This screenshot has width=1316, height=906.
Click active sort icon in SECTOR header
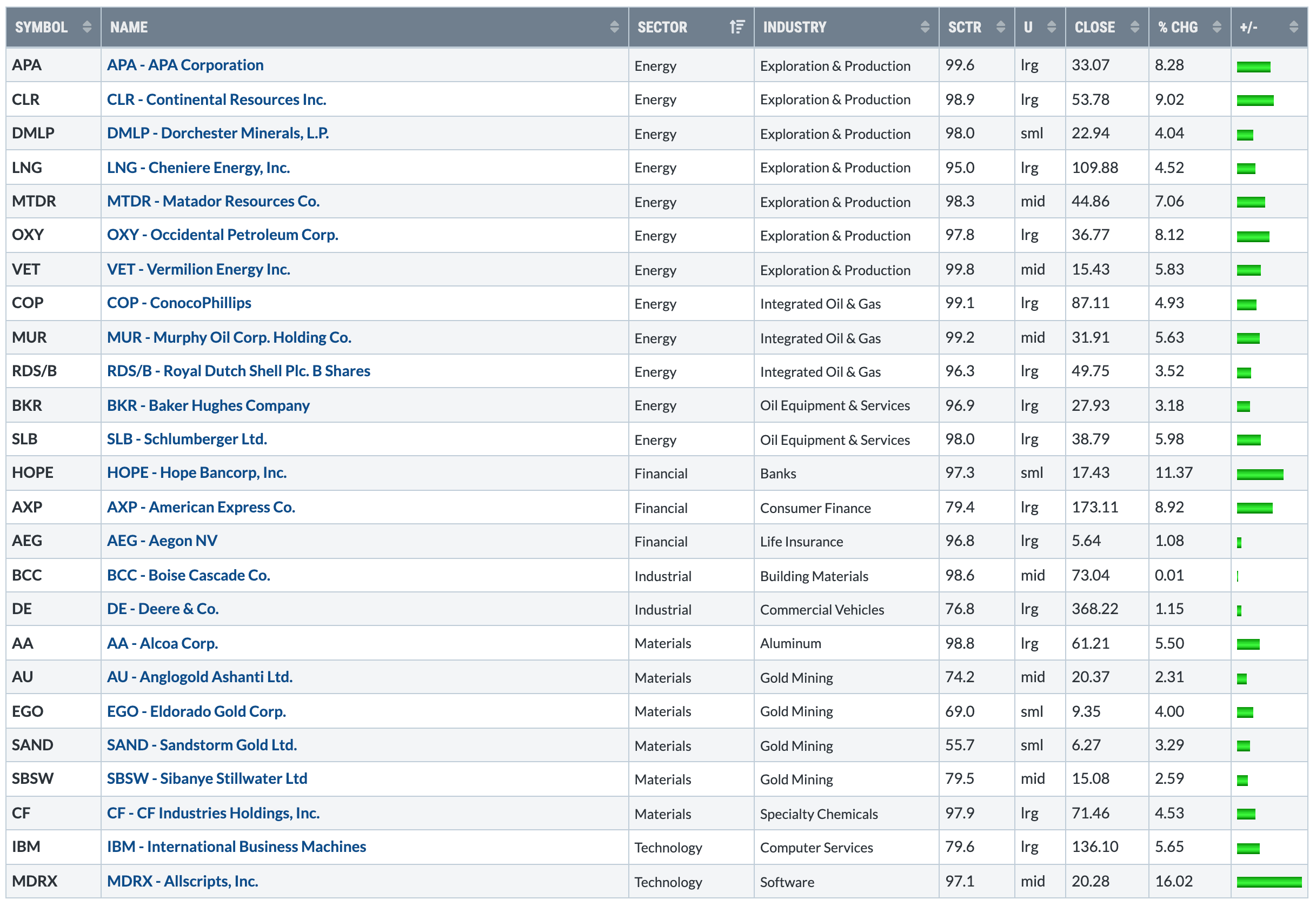(736, 26)
